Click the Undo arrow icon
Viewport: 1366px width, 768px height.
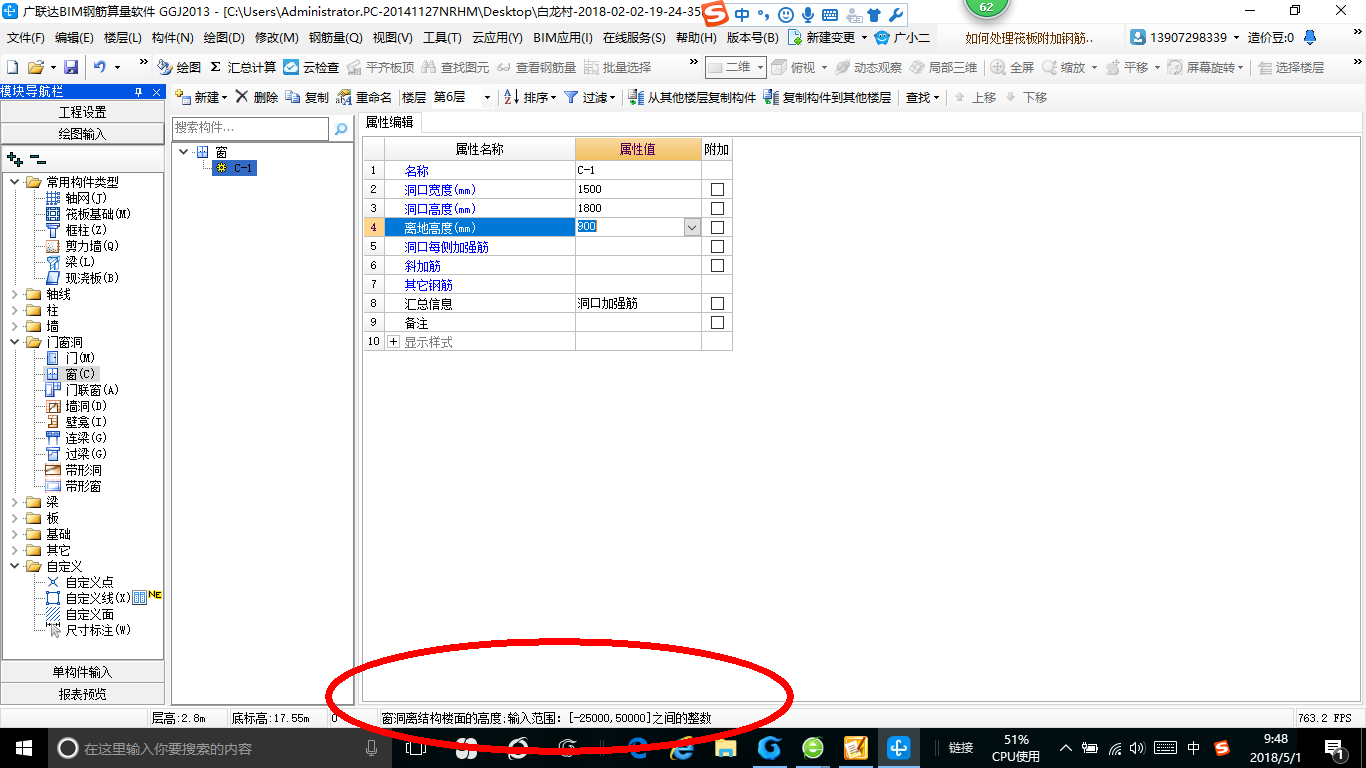(100, 67)
